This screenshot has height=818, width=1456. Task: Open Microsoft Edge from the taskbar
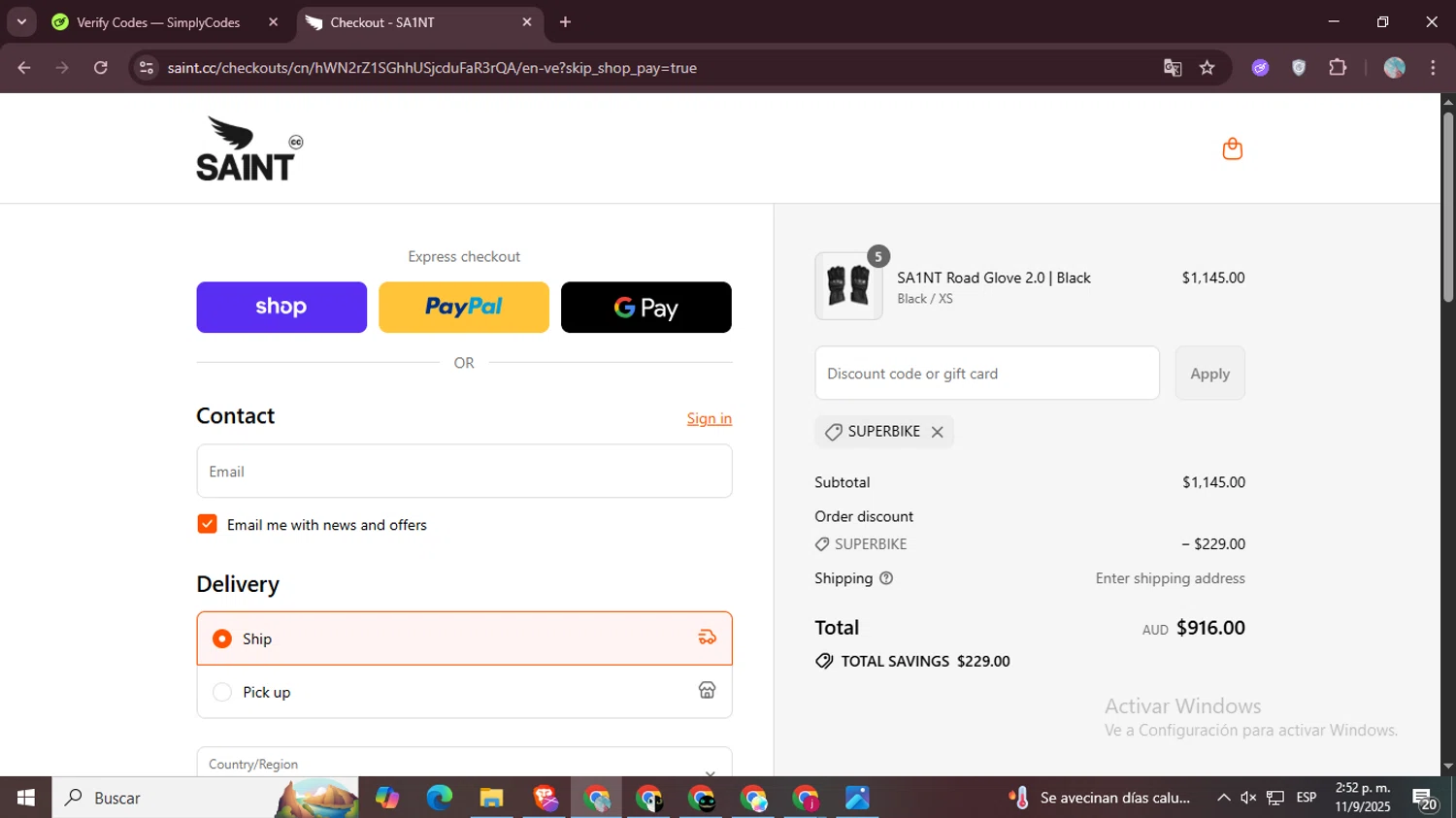(440, 798)
